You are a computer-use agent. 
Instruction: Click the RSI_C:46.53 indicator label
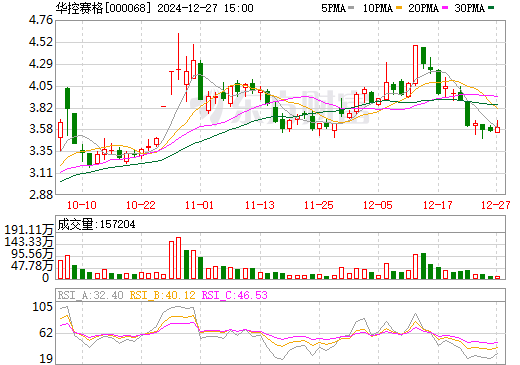pyautogui.click(x=235, y=295)
